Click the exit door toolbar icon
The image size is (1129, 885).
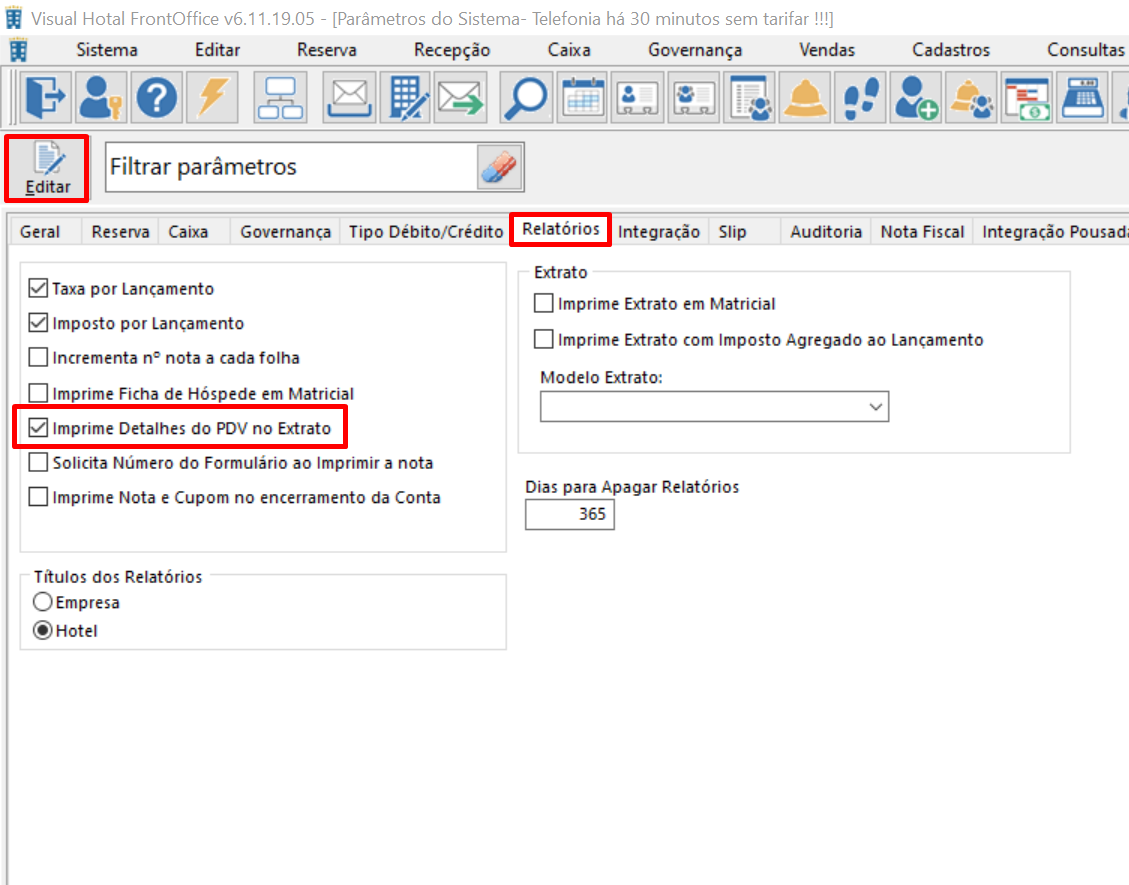coord(45,97)
